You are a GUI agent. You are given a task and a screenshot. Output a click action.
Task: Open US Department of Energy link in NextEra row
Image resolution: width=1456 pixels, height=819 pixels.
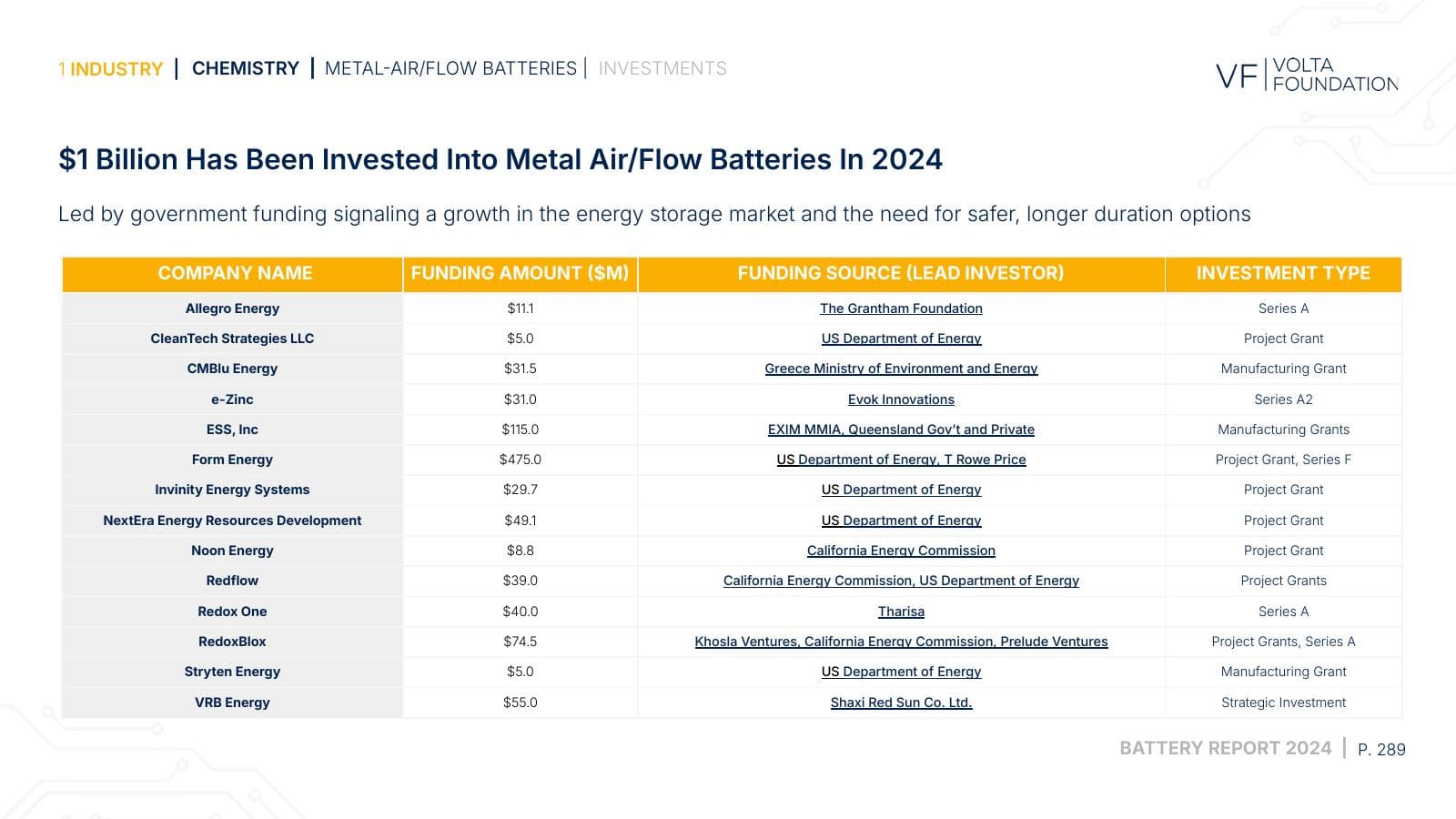(x=901, y=521)
